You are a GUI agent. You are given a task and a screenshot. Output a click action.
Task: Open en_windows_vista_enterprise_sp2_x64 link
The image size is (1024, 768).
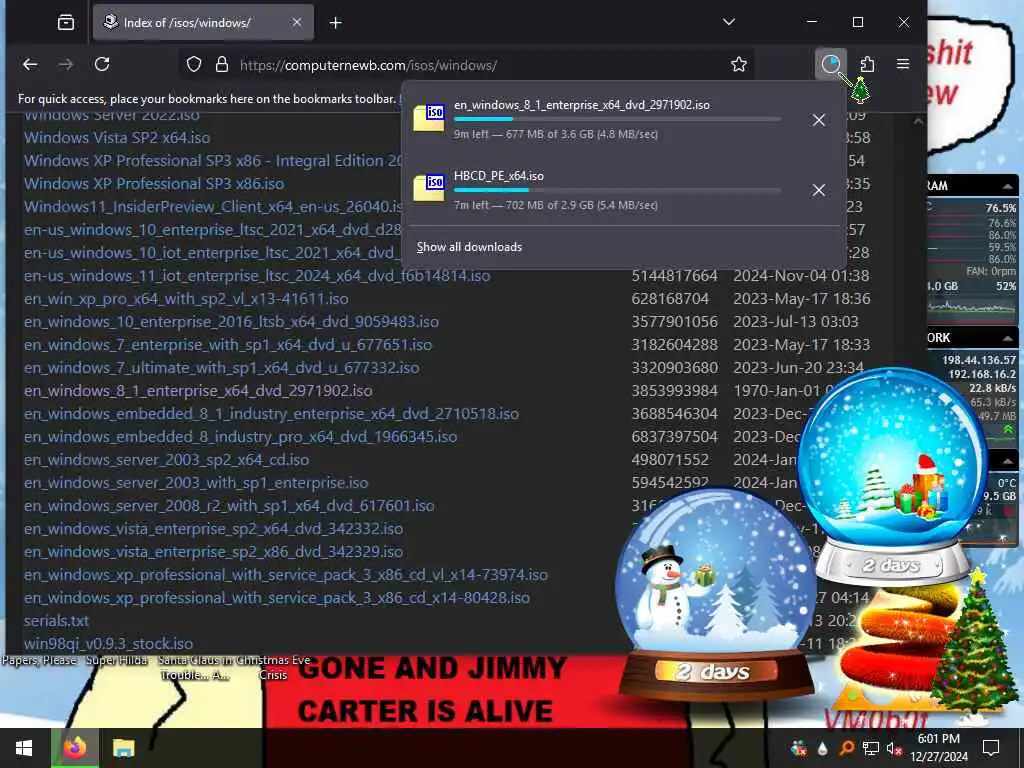214,528
